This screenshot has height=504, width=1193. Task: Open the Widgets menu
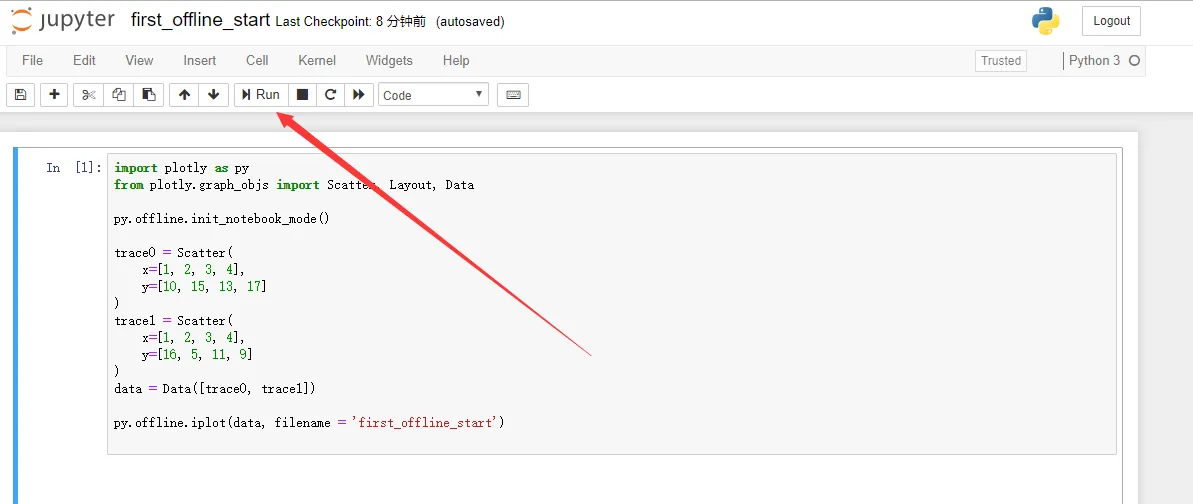tap(389, 61)
